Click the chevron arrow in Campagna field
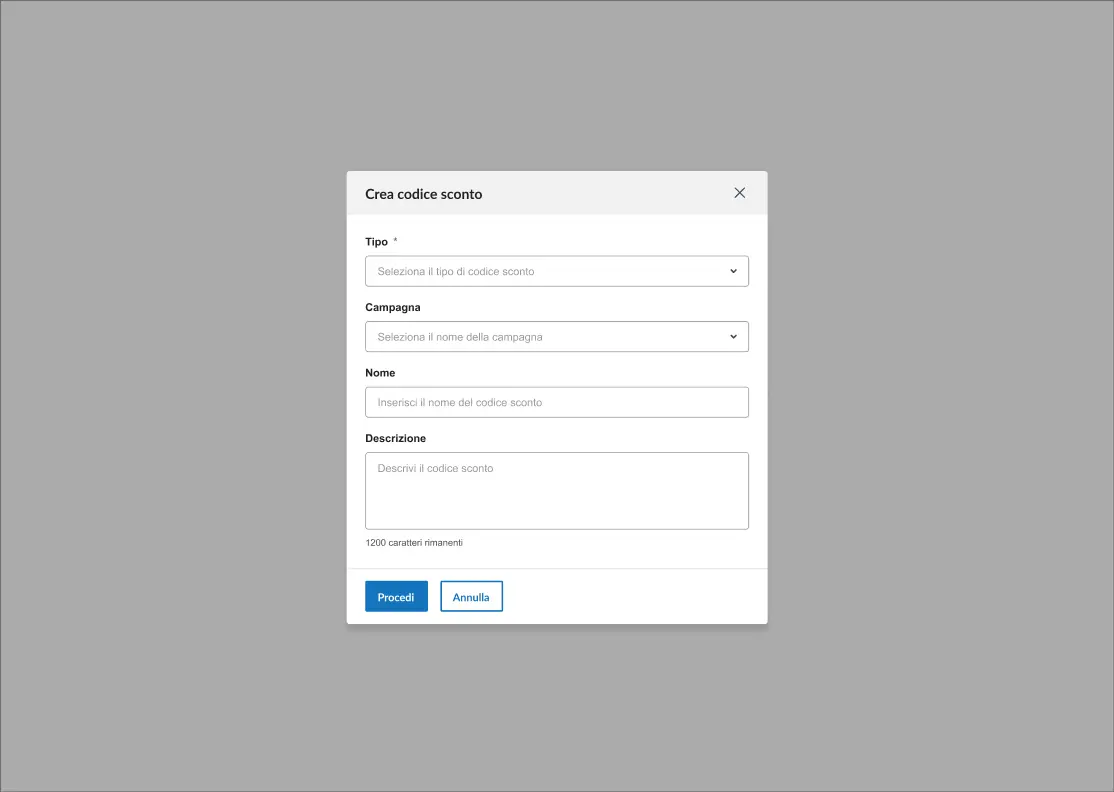The width and height of the screenshot is (1114, 792). point(733,337)
